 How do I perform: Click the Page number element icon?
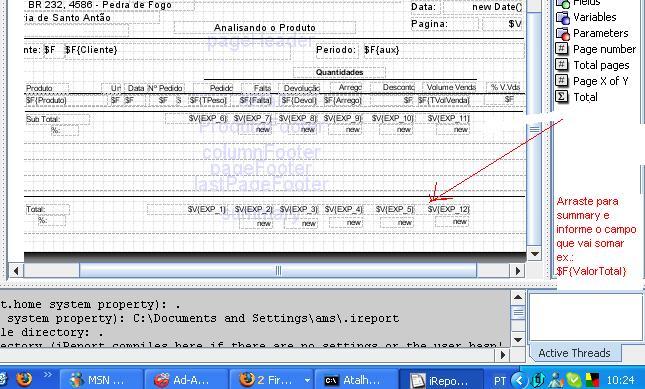tap(562, 49)
